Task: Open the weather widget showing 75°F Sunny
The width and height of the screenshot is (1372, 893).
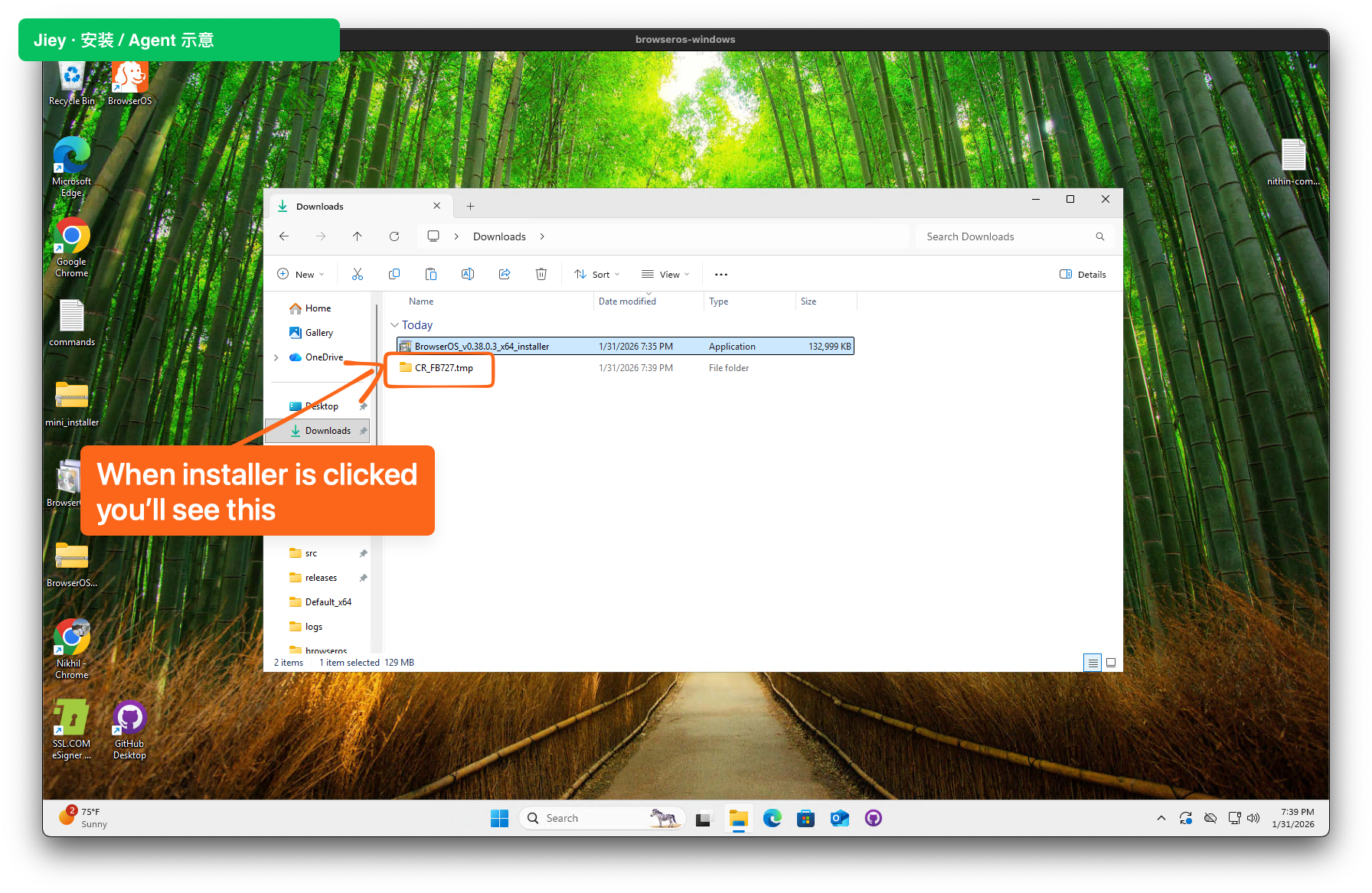Action: click(x=83, y=818)
